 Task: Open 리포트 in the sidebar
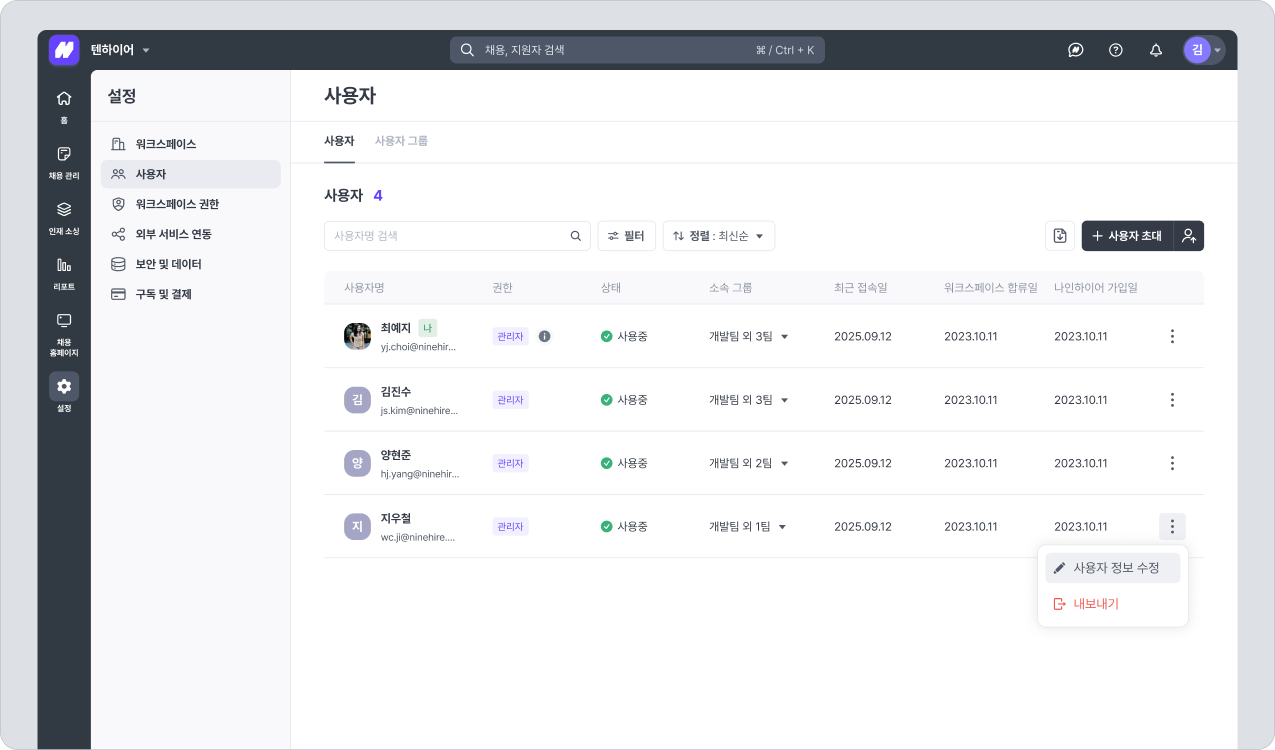(x=64, y=273)
